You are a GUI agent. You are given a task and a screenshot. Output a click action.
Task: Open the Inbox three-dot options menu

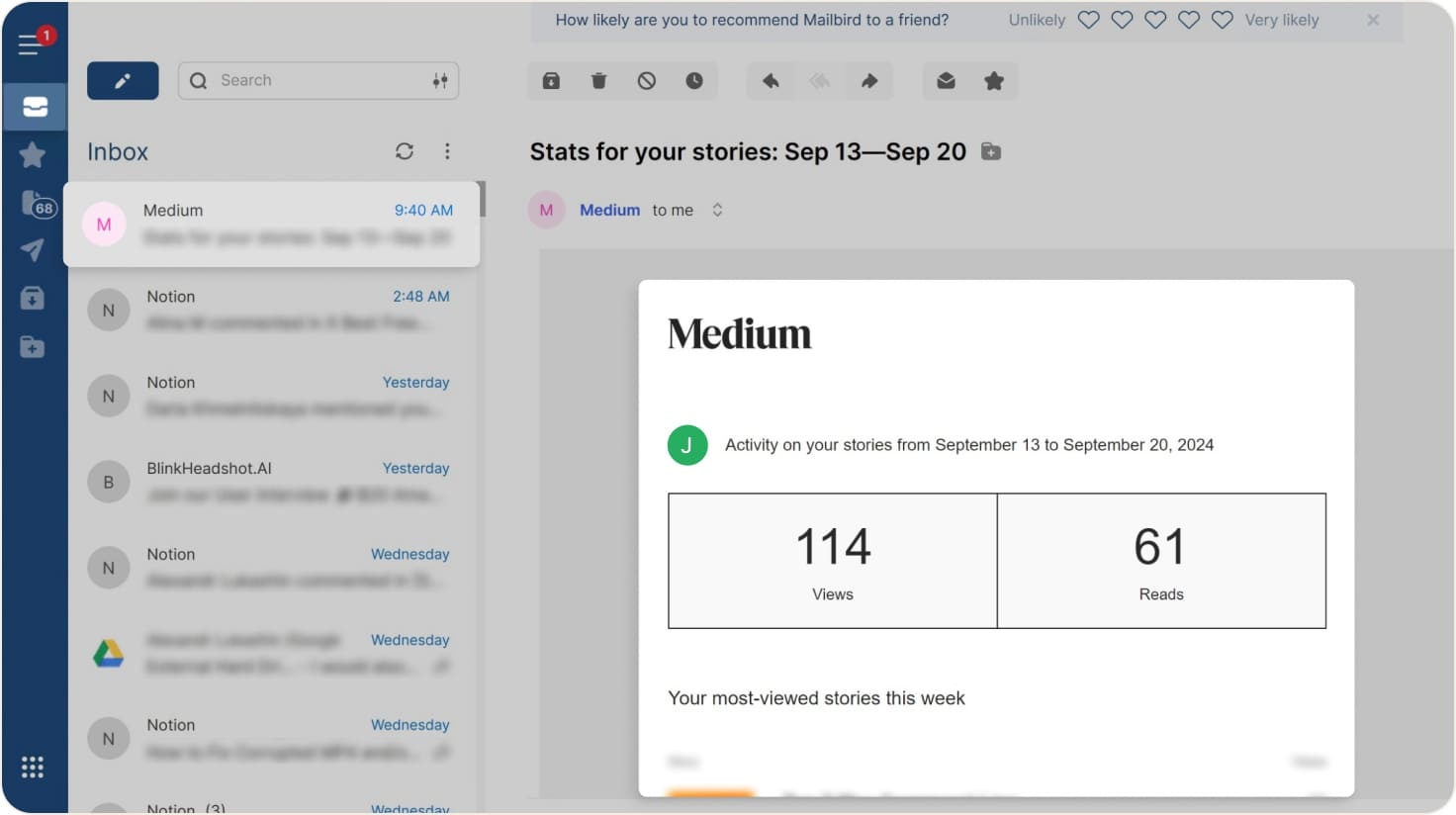point(447,151)
